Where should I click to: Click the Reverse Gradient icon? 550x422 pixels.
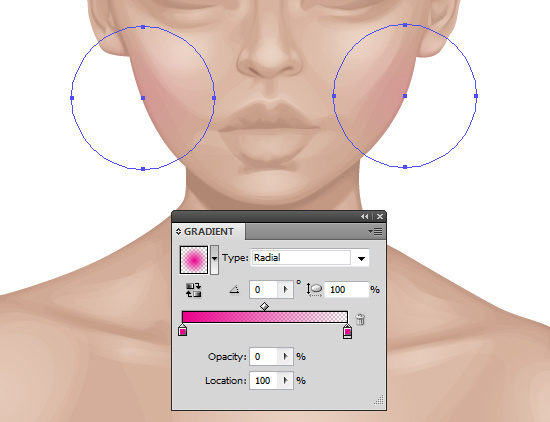[x=194, y=290]
